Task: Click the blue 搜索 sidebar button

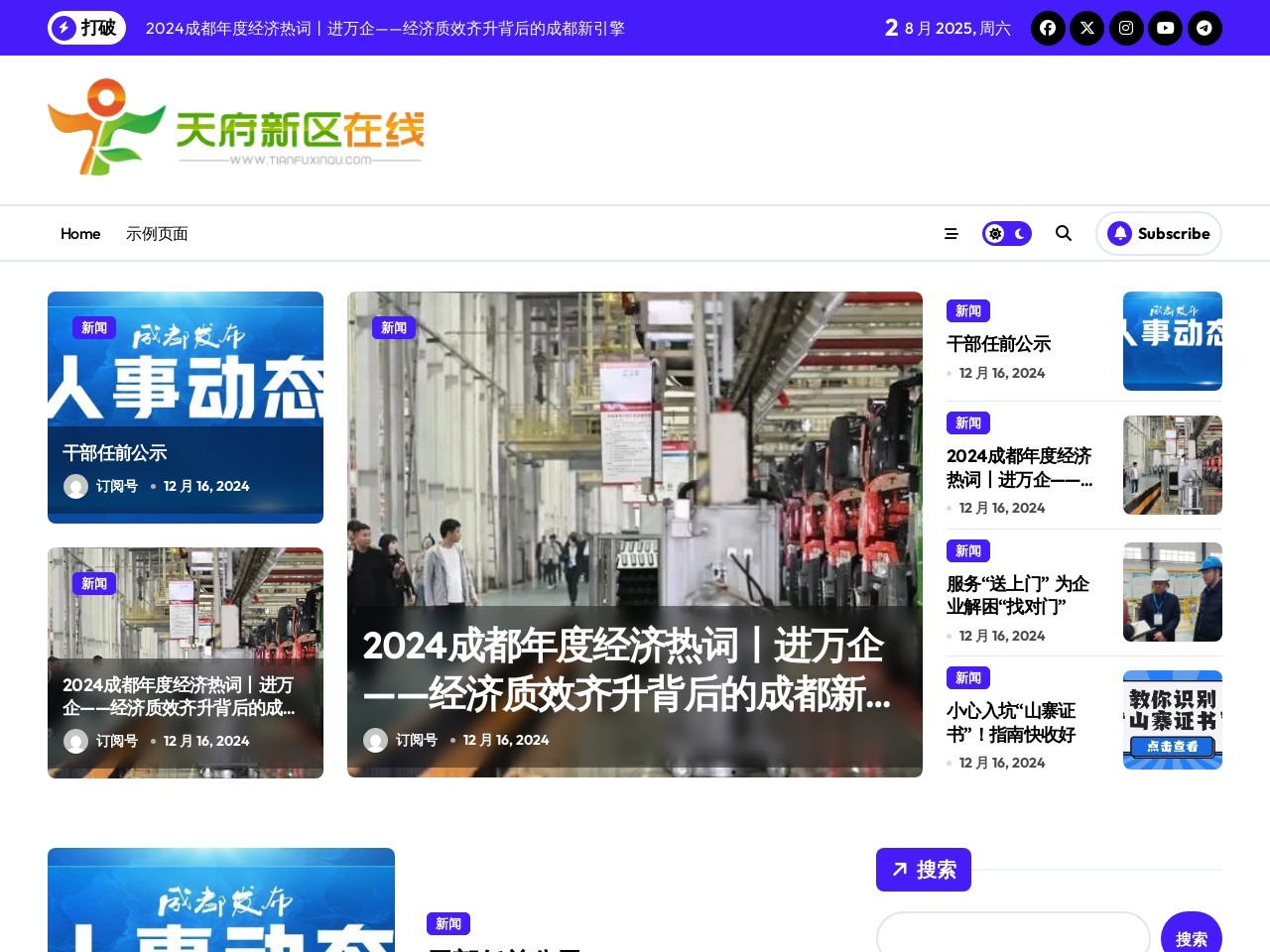Action: tap(923, 870)
